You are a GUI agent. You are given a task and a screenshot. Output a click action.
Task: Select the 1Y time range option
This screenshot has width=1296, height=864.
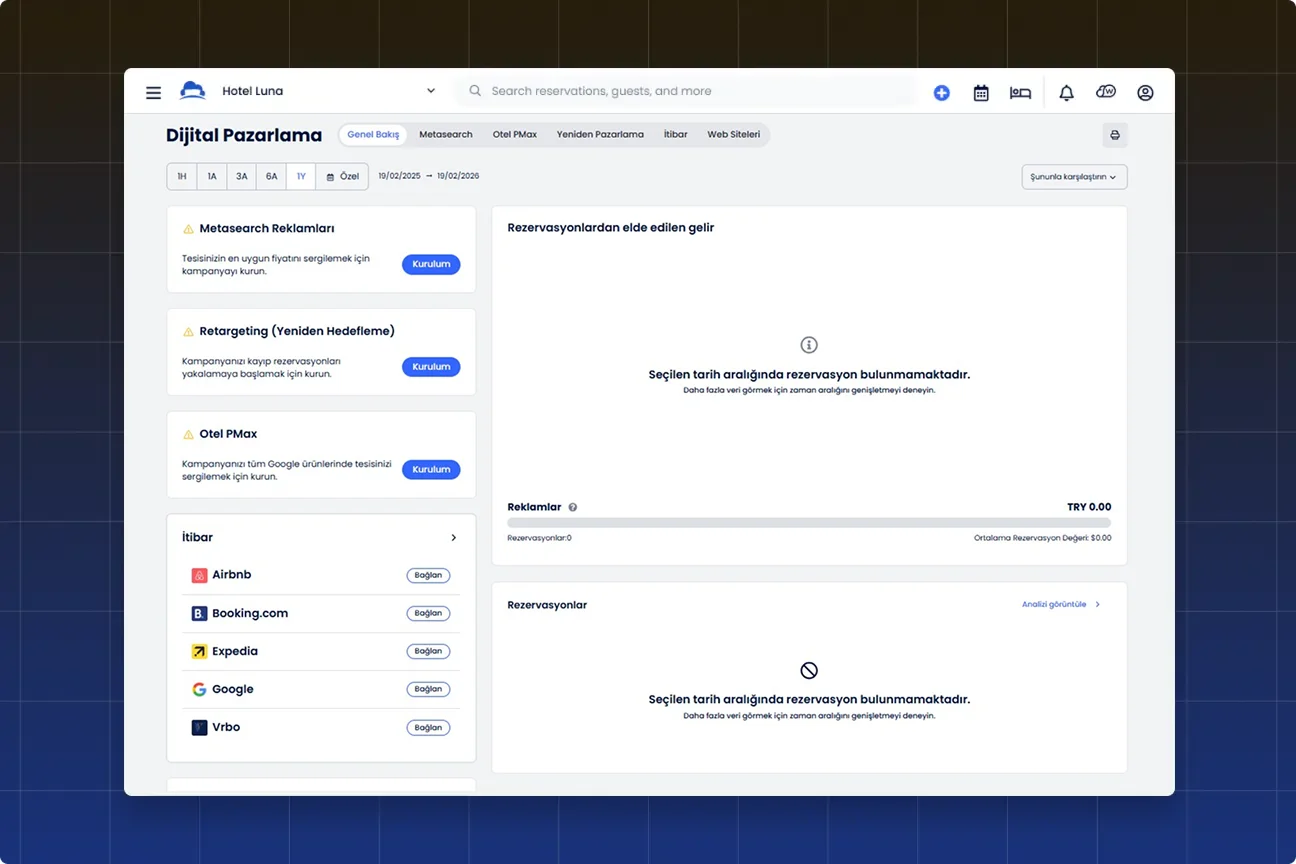[301, 175]
